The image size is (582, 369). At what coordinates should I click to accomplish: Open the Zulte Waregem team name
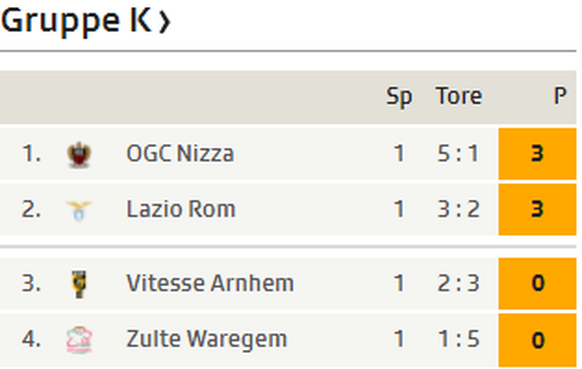(207, 340)
